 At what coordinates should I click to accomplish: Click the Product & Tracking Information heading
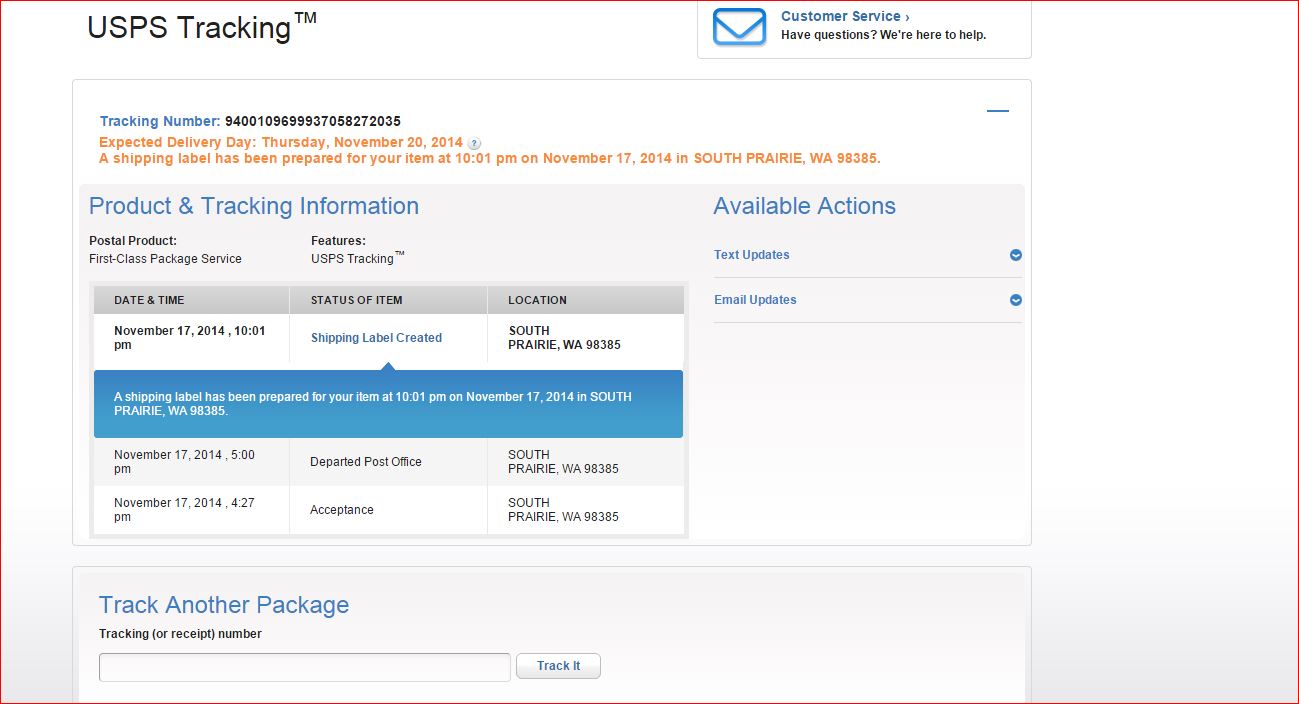coord(254,206)
